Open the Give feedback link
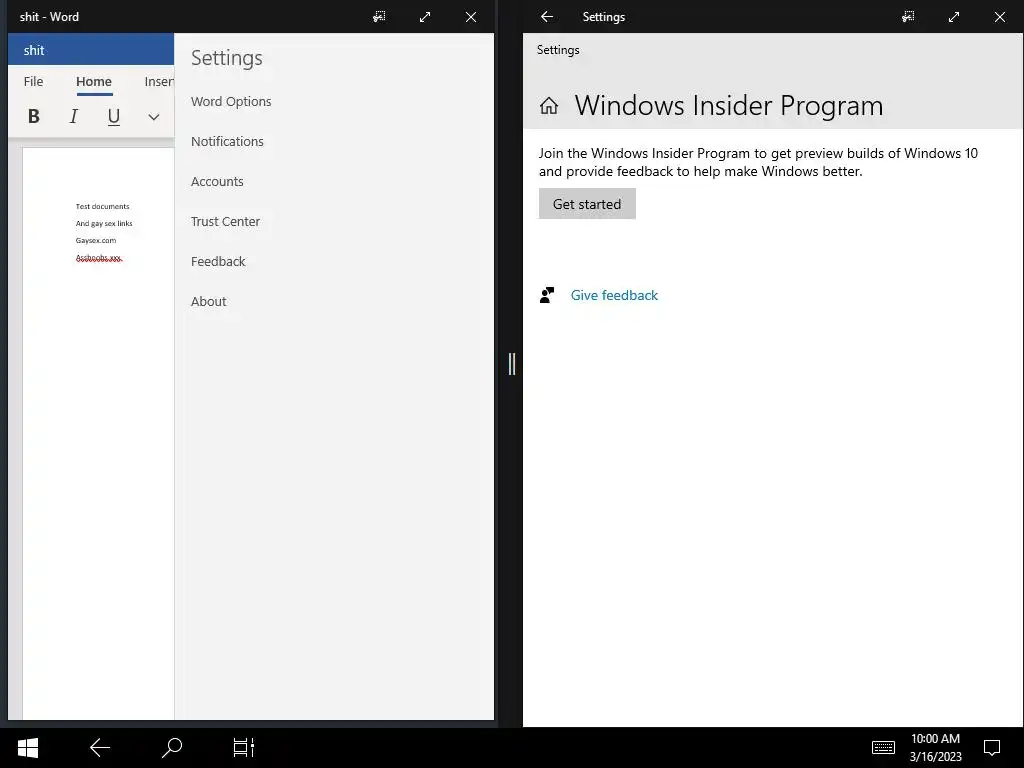 (x=614, y=295)
